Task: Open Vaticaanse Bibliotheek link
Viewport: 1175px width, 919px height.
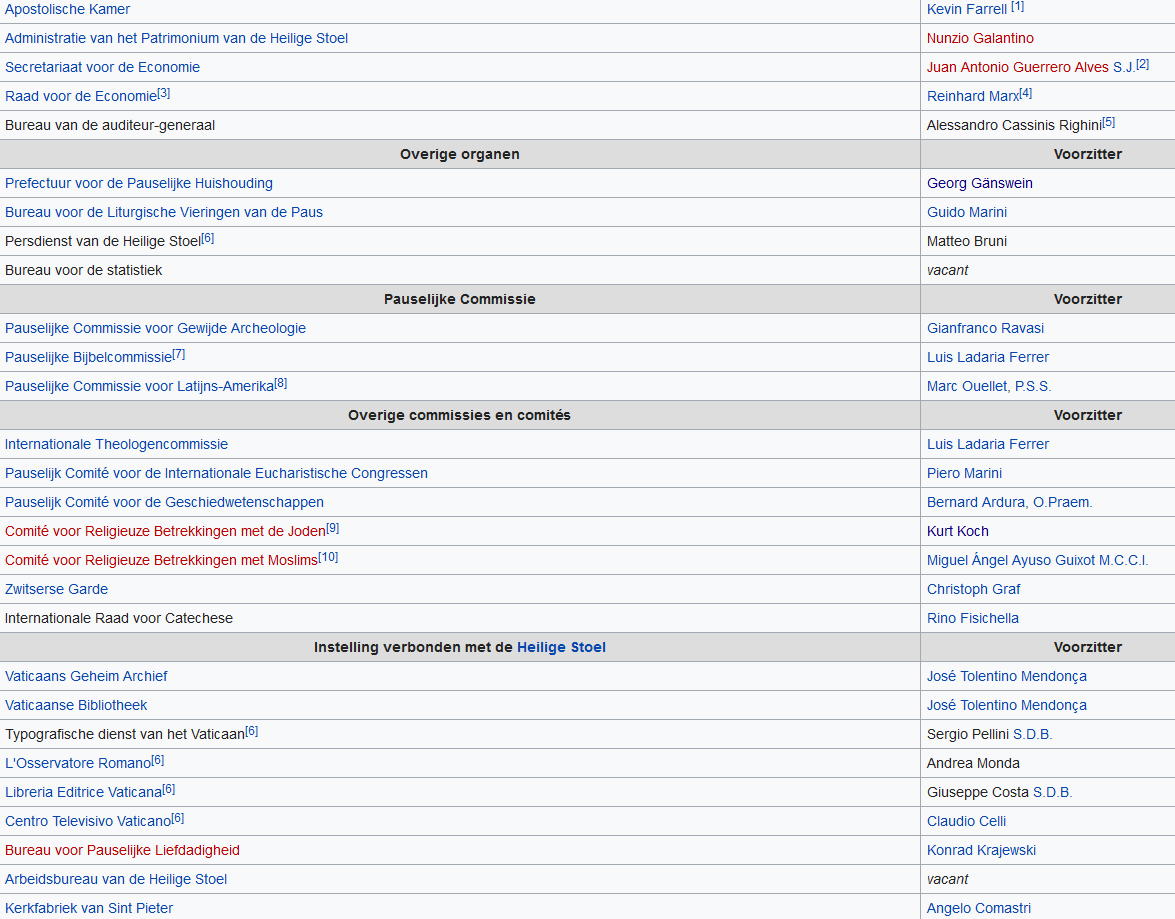Action: [76, 705]
